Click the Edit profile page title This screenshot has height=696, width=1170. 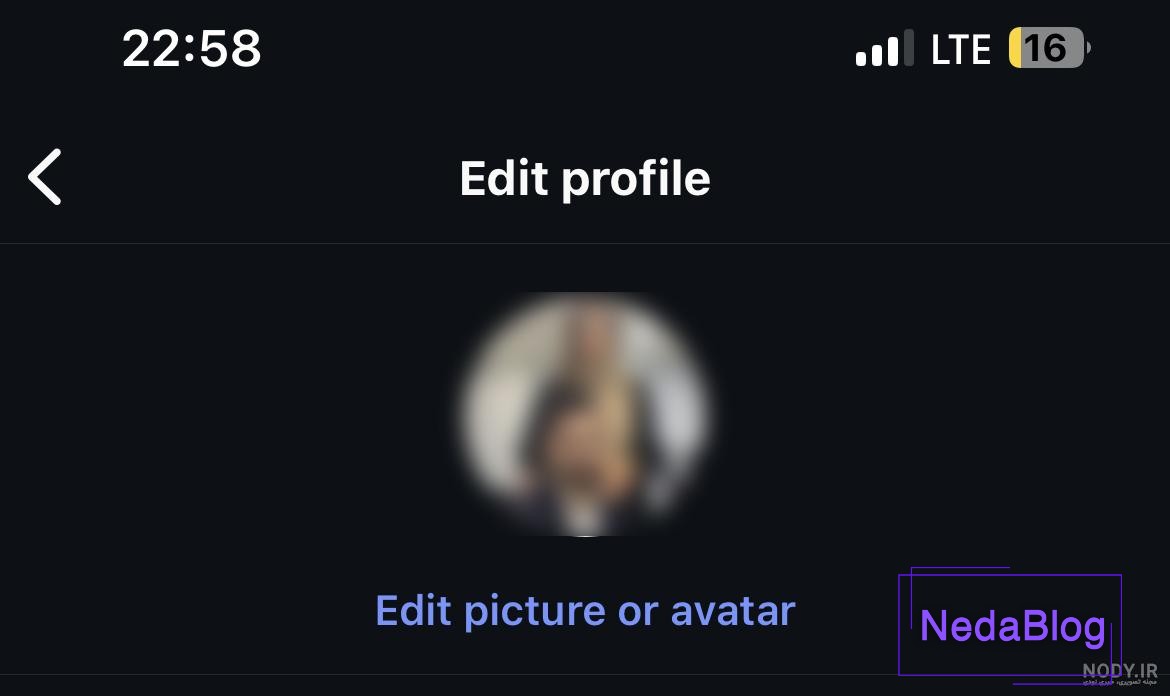coord(585,179)
